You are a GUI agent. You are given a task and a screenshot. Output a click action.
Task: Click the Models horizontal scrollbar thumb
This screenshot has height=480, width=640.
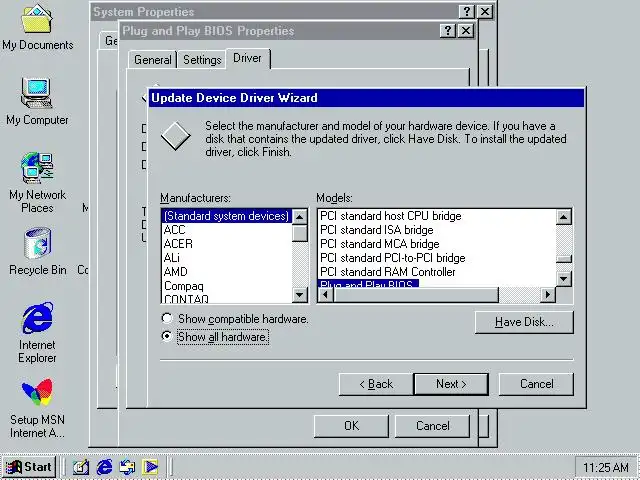tap(416, 294)
